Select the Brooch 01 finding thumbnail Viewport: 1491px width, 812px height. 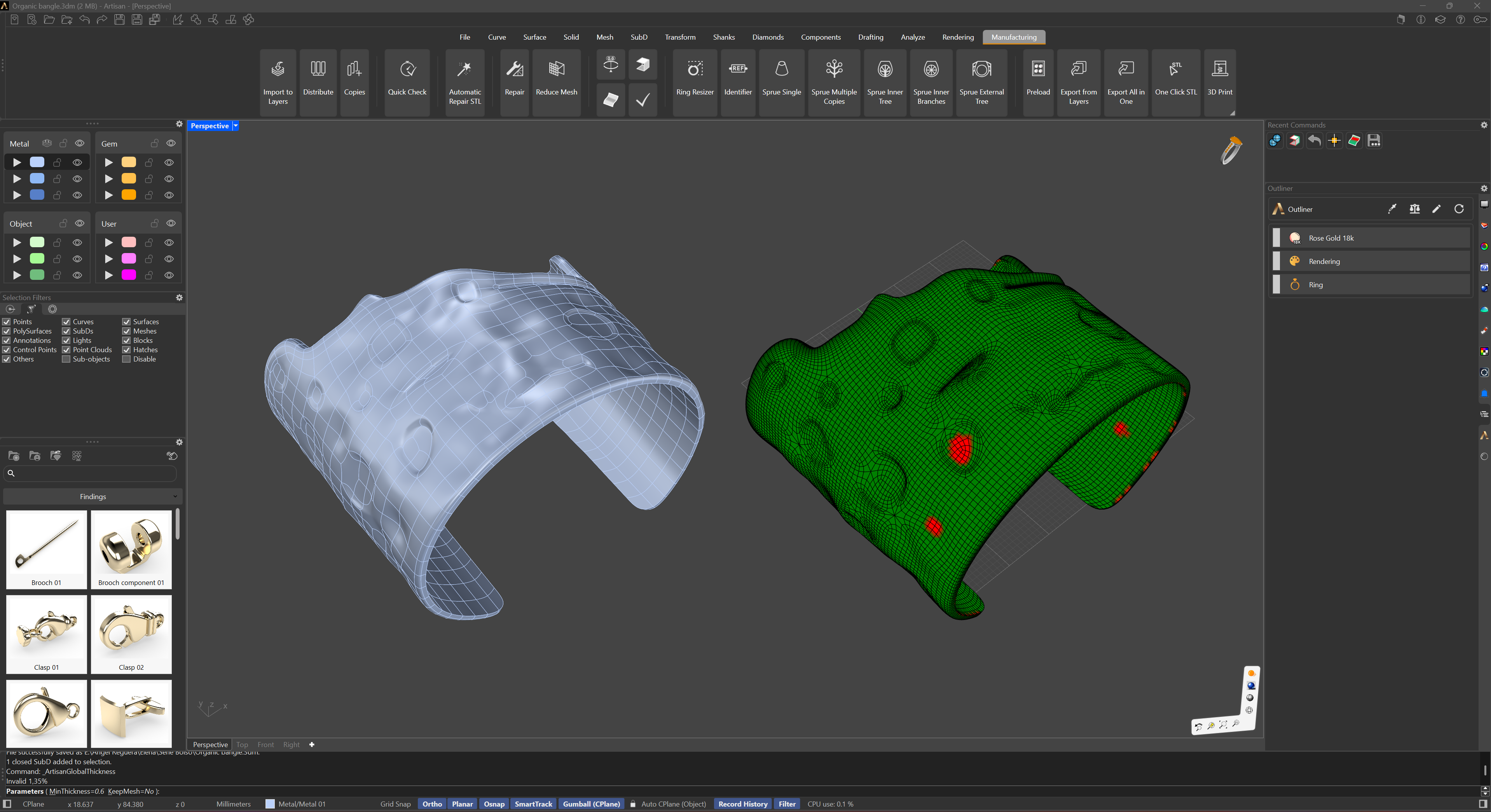coord(46,549)
